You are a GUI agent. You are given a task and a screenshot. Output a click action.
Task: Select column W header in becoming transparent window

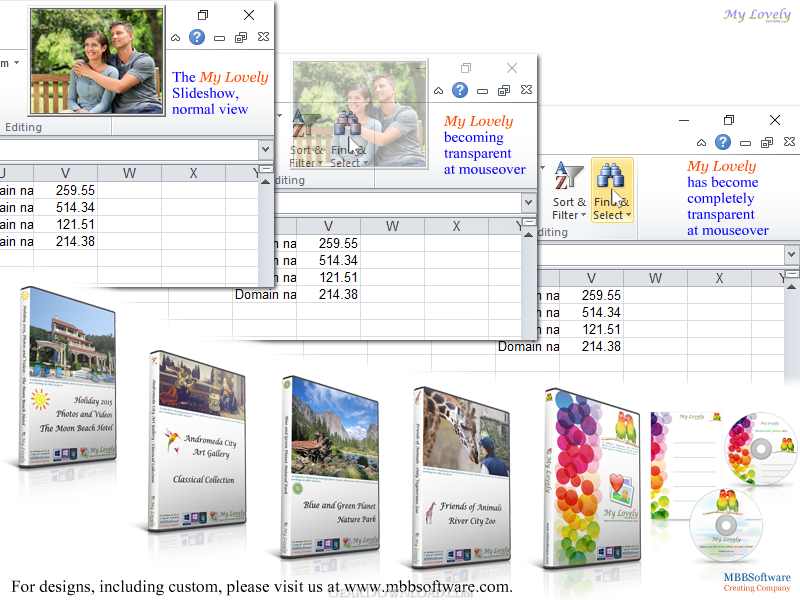coord(392,227)
